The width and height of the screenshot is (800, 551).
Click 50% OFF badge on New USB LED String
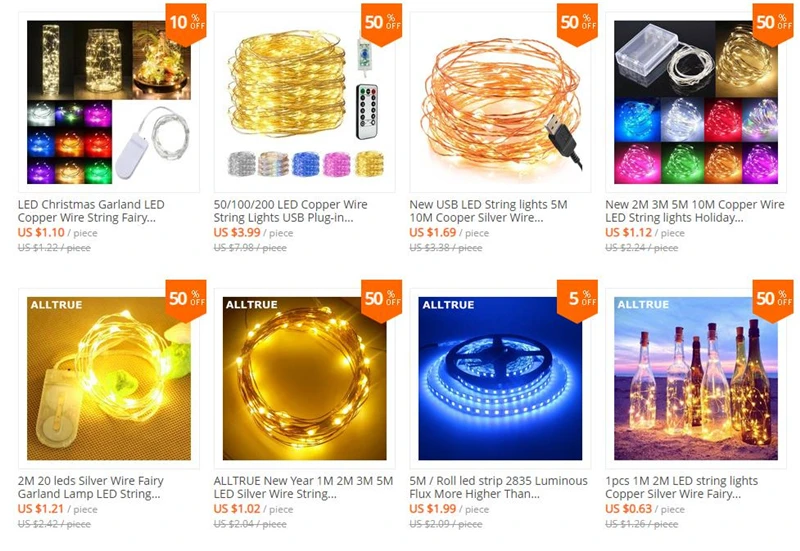[578, 23]
